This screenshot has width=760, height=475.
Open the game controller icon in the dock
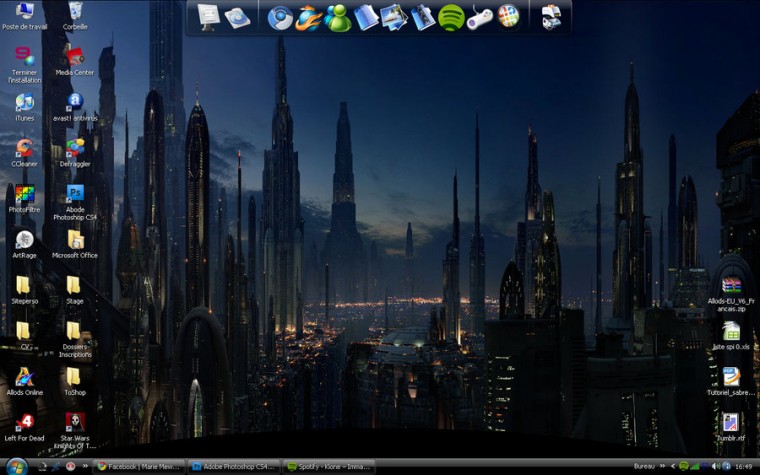pos(480,18)
